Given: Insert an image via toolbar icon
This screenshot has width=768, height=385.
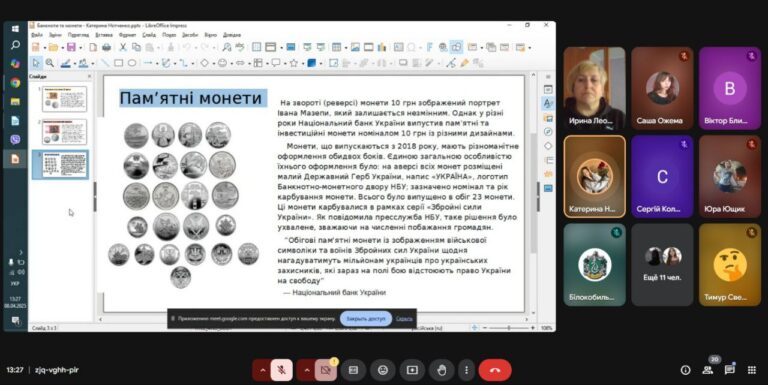Looking at the screenshot, I should pos(355,48).
